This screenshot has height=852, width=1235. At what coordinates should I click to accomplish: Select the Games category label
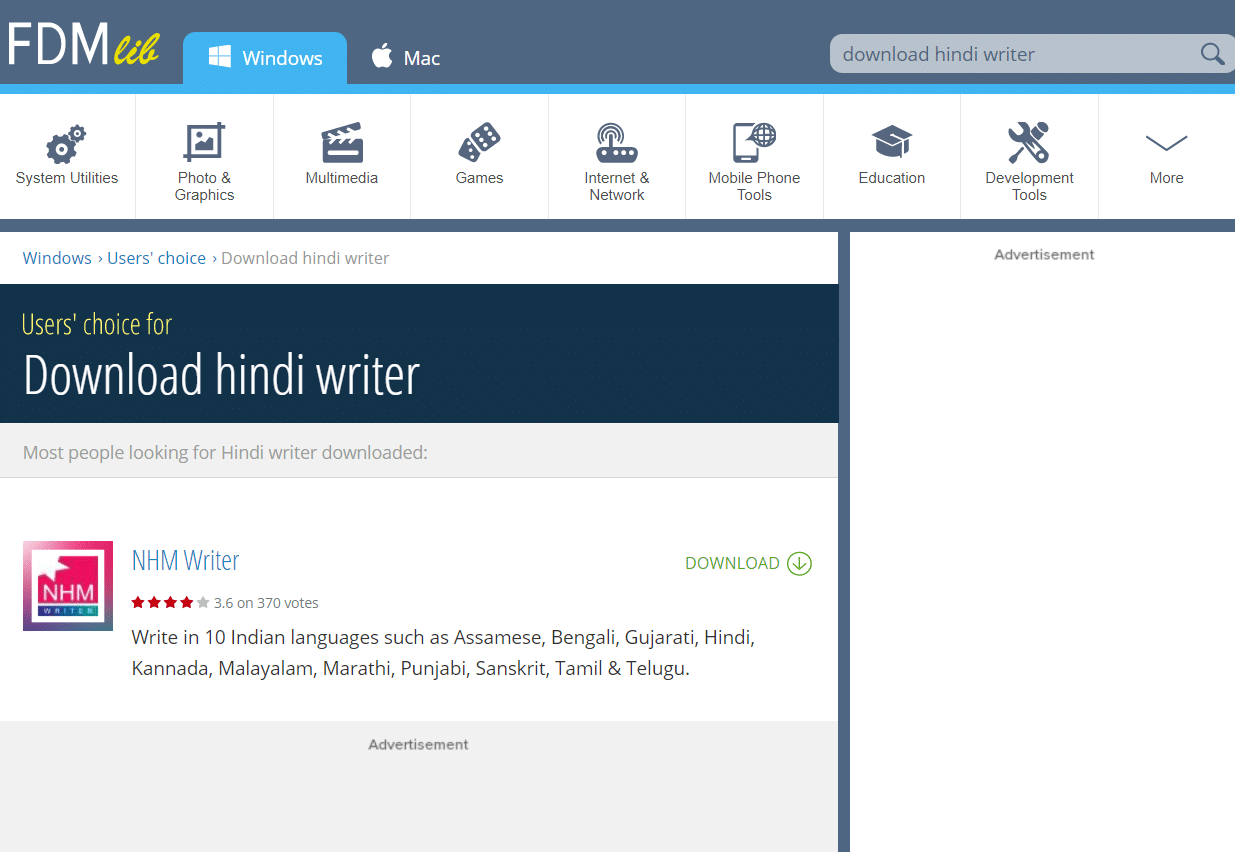pyautogui.click(x=479, y=178)
